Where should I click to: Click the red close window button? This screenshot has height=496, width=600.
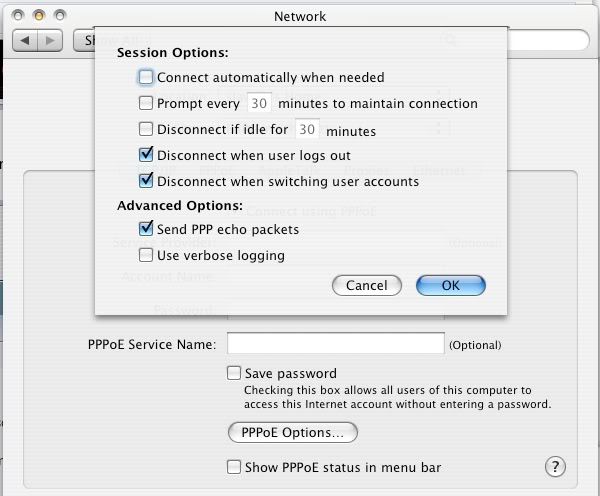click(x=18, y=17)
